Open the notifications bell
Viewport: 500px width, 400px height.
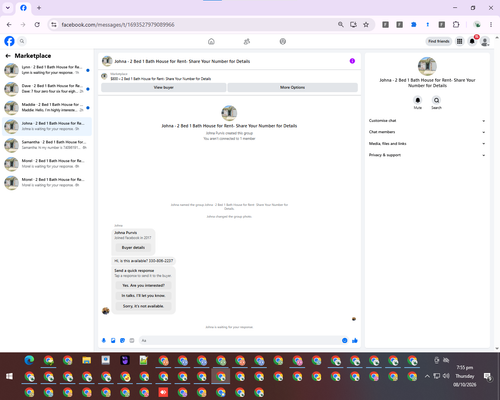pyautogui.click(x=472, y=41)
